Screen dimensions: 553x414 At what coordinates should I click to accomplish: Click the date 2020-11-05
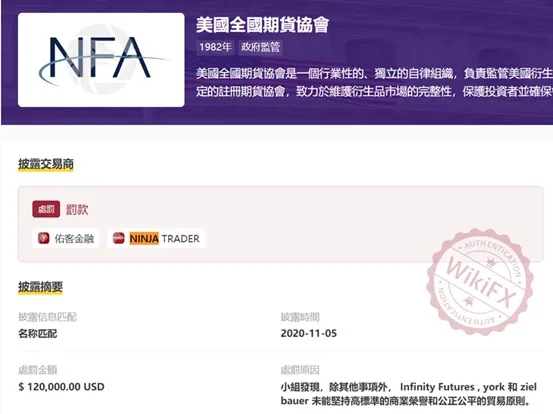click(x=309, y=333)
